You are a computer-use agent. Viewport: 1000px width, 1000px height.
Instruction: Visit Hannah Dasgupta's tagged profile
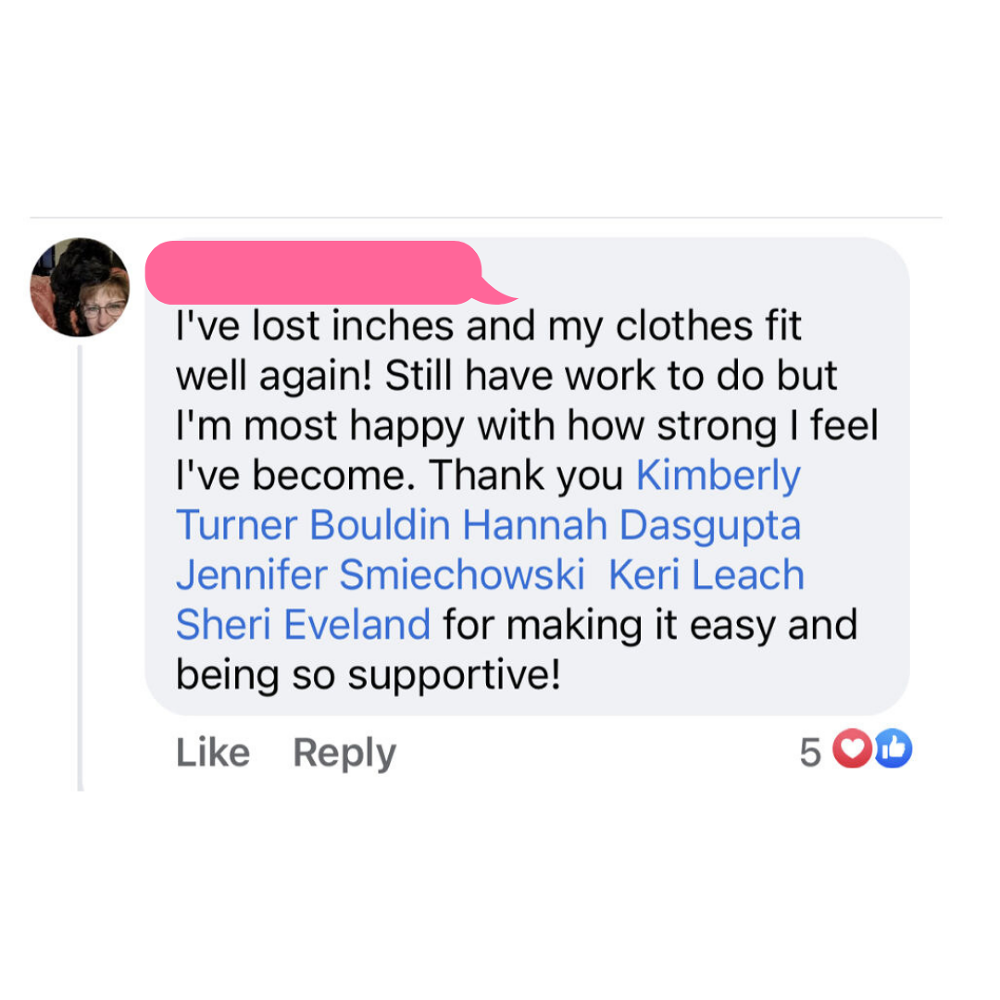pyautogui.click(x=631, y=525)
